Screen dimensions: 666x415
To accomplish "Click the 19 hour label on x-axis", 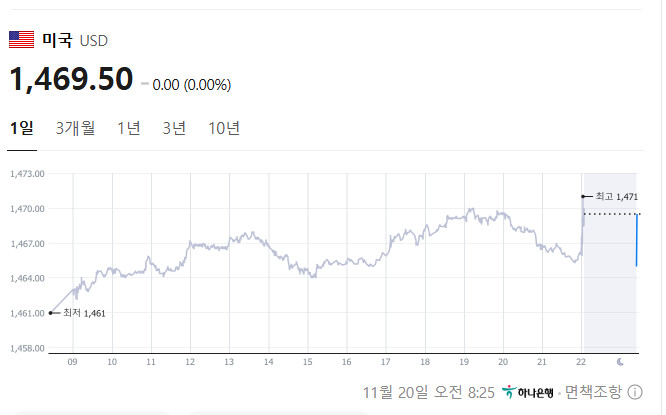I will (464, 361).
